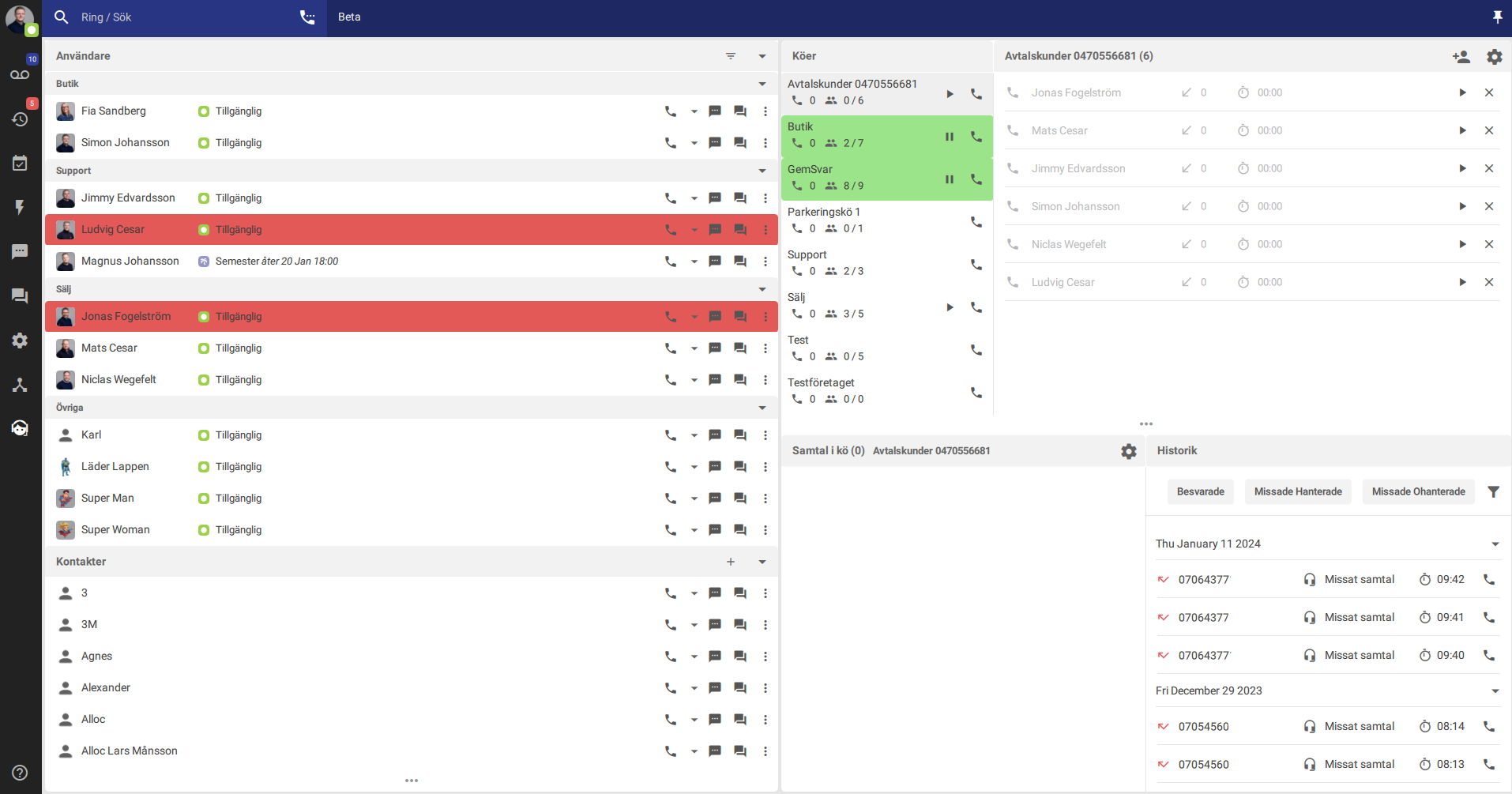The height and width of the screenshot is (794, 1512).
Task: Pause the Butik queue
Action: [950, 137]
